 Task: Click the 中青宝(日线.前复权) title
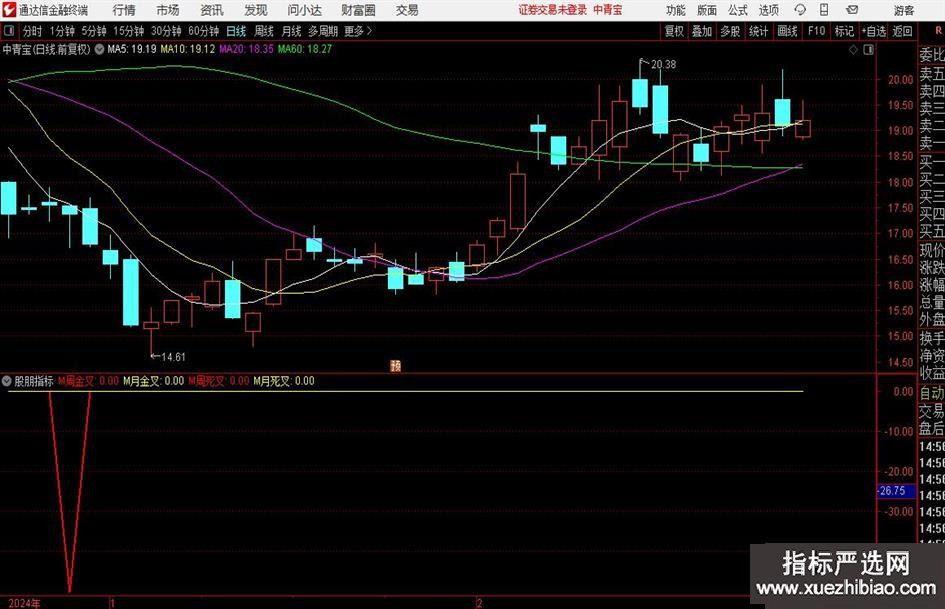[x=46, y=49]
